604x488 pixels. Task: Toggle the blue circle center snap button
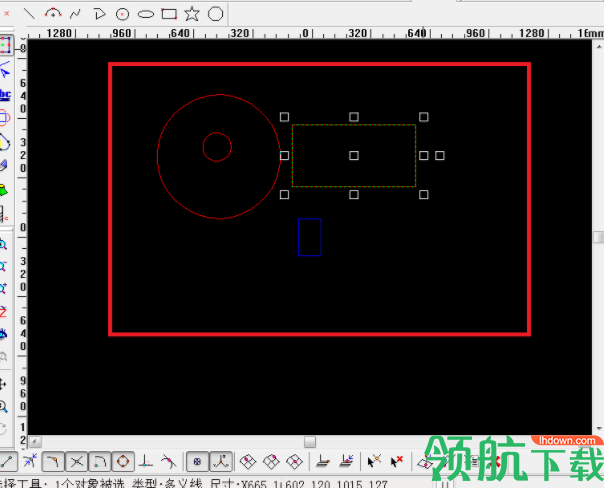[x=197, y=461]
